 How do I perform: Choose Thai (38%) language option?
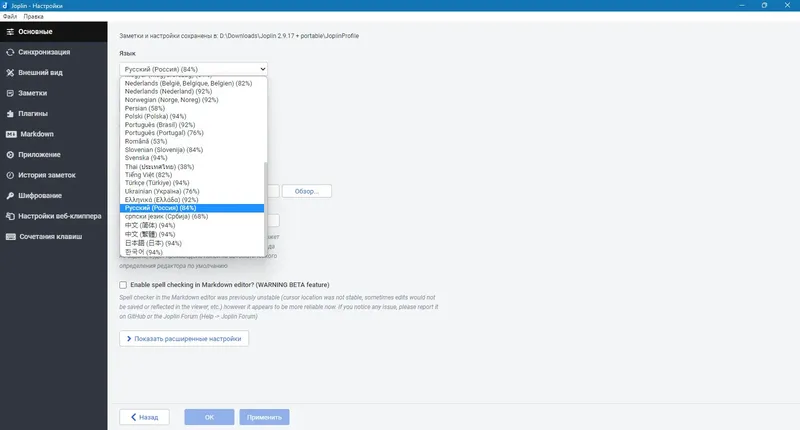click(192, 166)
